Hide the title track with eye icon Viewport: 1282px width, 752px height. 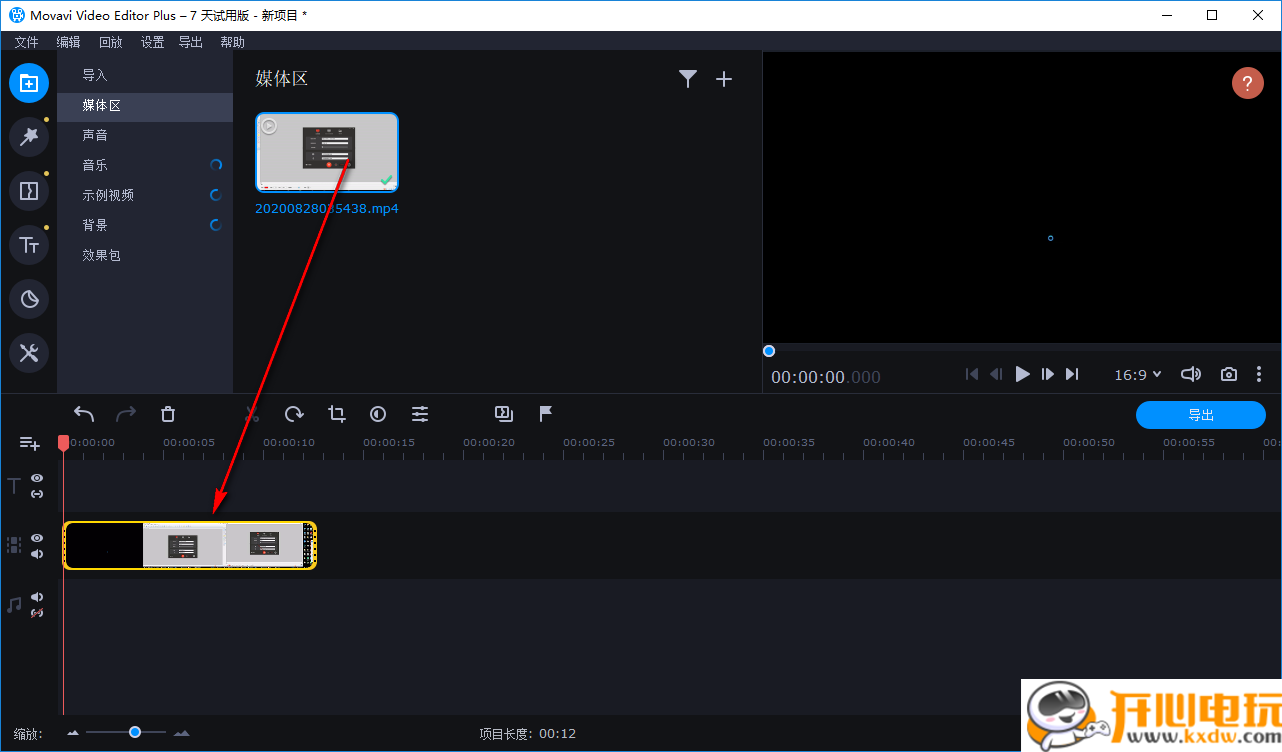click(x=37, y=478)
